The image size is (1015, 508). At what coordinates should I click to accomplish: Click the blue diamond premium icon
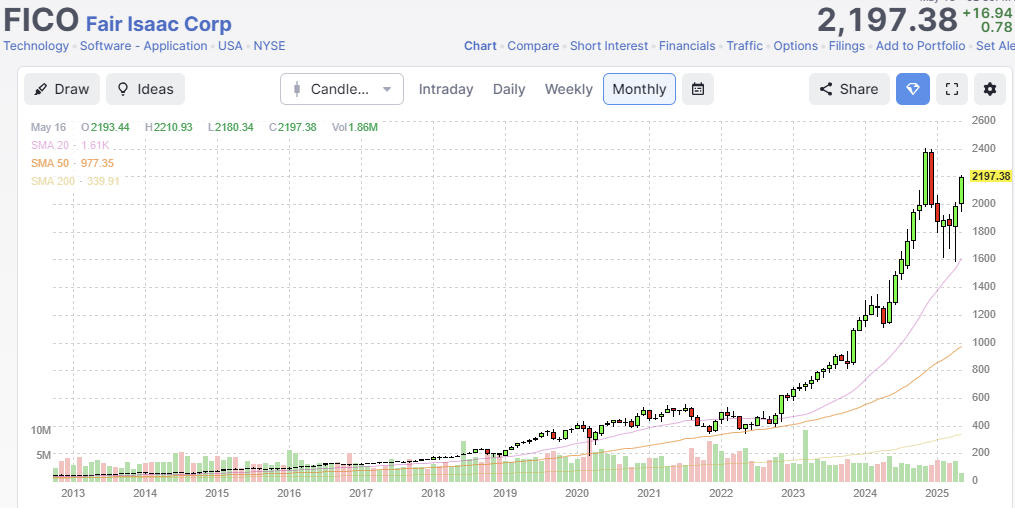[x=913, y=89]
